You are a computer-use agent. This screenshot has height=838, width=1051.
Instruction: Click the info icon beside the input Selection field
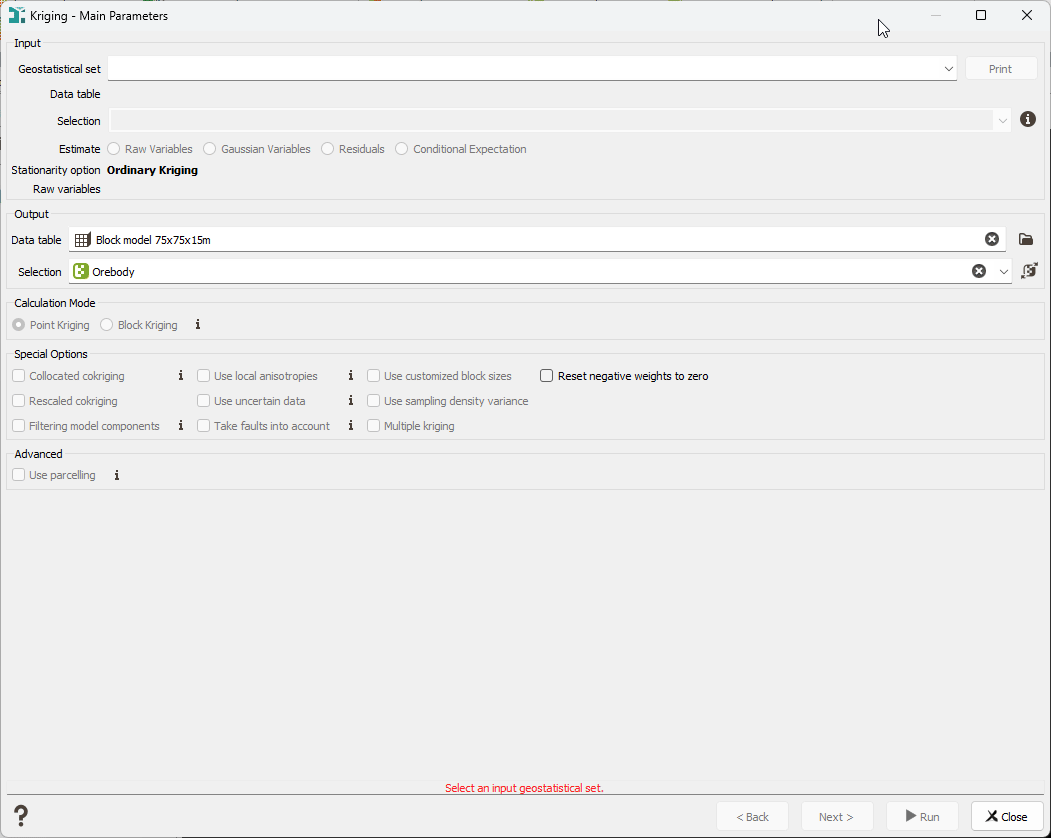click(1028, 119)
